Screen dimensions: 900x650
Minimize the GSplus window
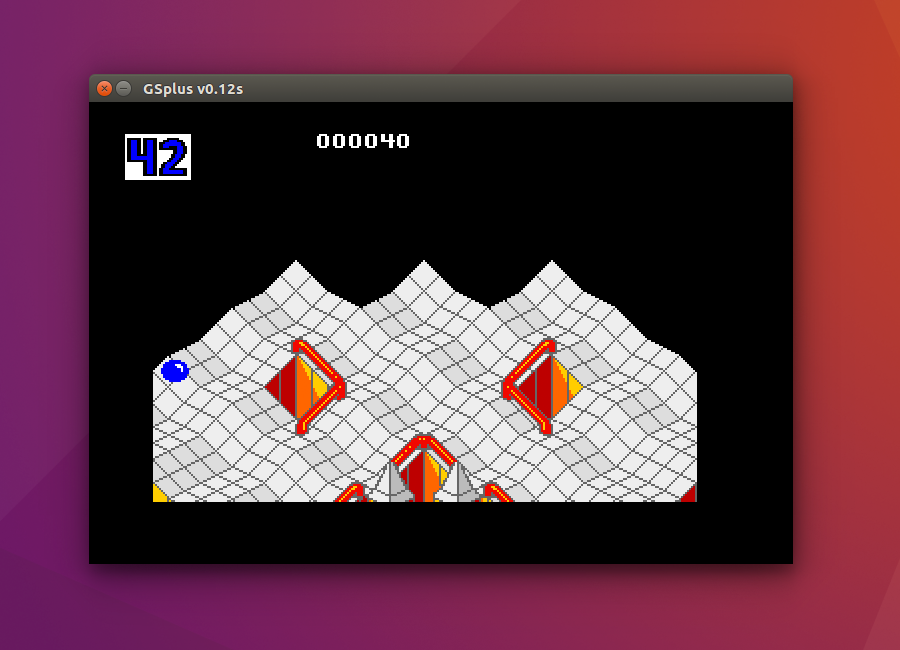pos(123,88)
